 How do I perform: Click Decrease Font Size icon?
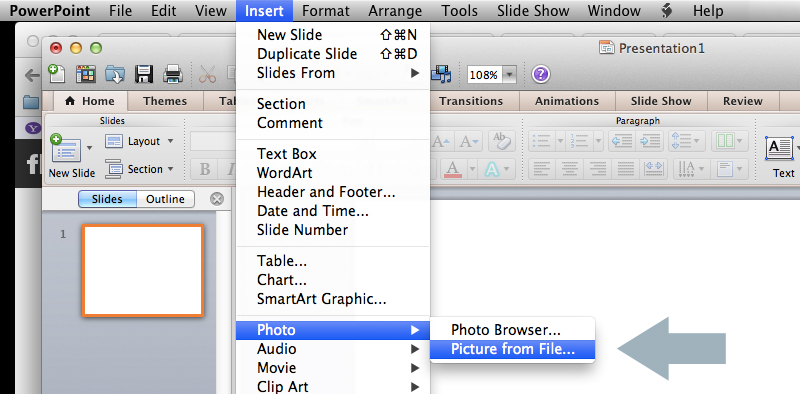(x=468, y=141)
